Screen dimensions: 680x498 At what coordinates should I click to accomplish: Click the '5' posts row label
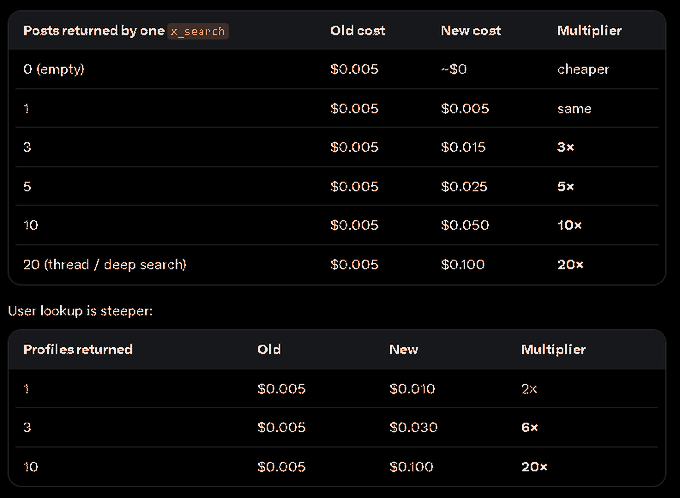point(27,187)
